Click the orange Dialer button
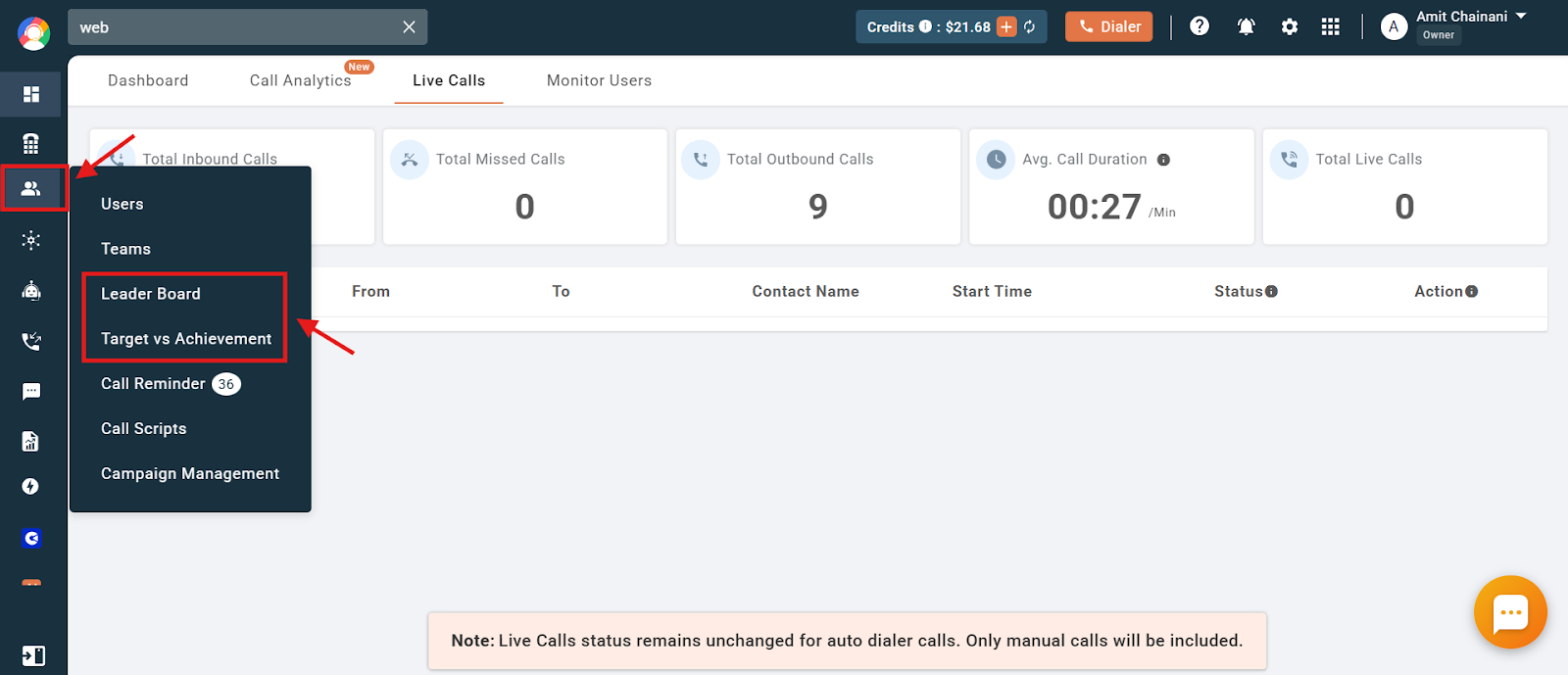This screenshot has height=675, width=1568. click(1109, 26)
